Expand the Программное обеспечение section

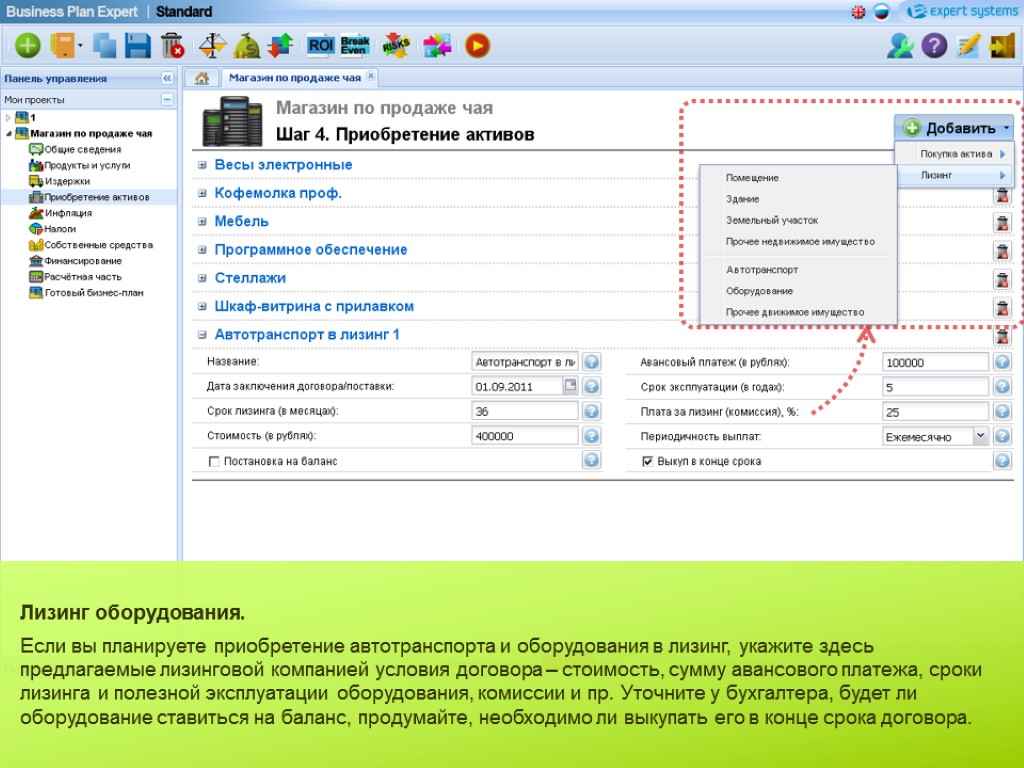202,250
